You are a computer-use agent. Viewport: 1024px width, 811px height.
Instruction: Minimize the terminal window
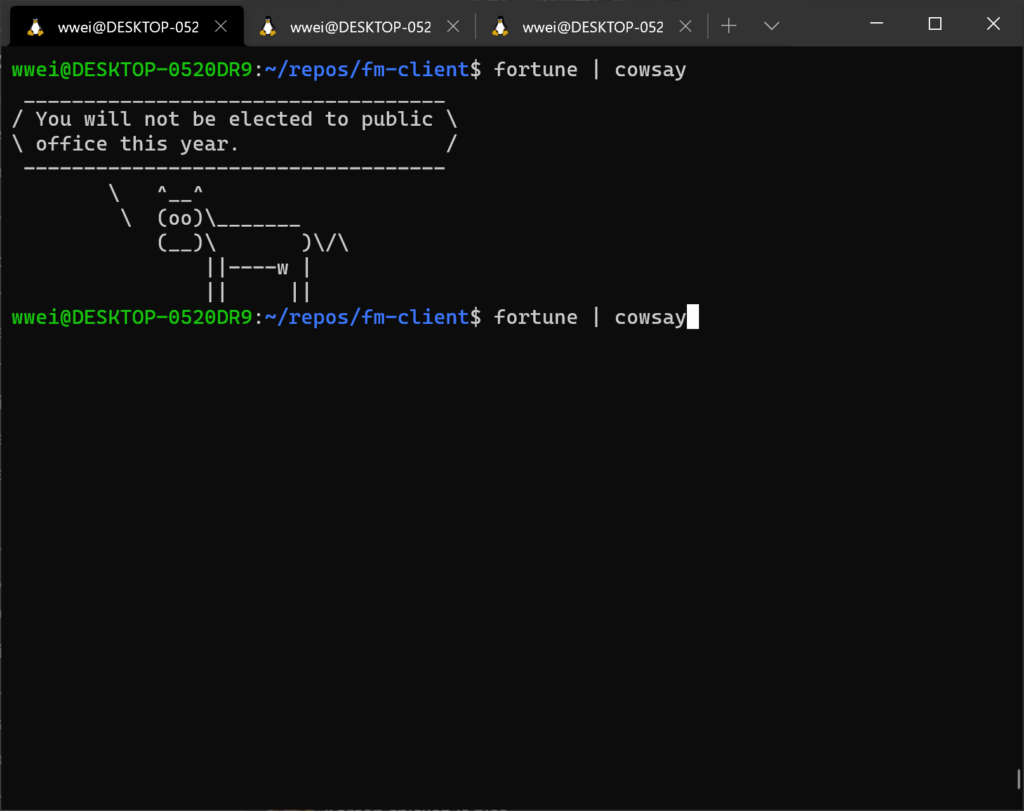pos(877,24)
